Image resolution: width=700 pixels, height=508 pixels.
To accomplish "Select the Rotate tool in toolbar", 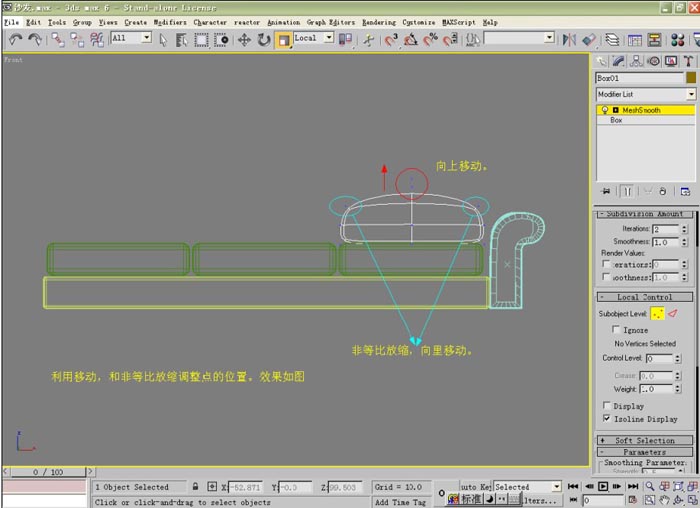I will (264, 39).
